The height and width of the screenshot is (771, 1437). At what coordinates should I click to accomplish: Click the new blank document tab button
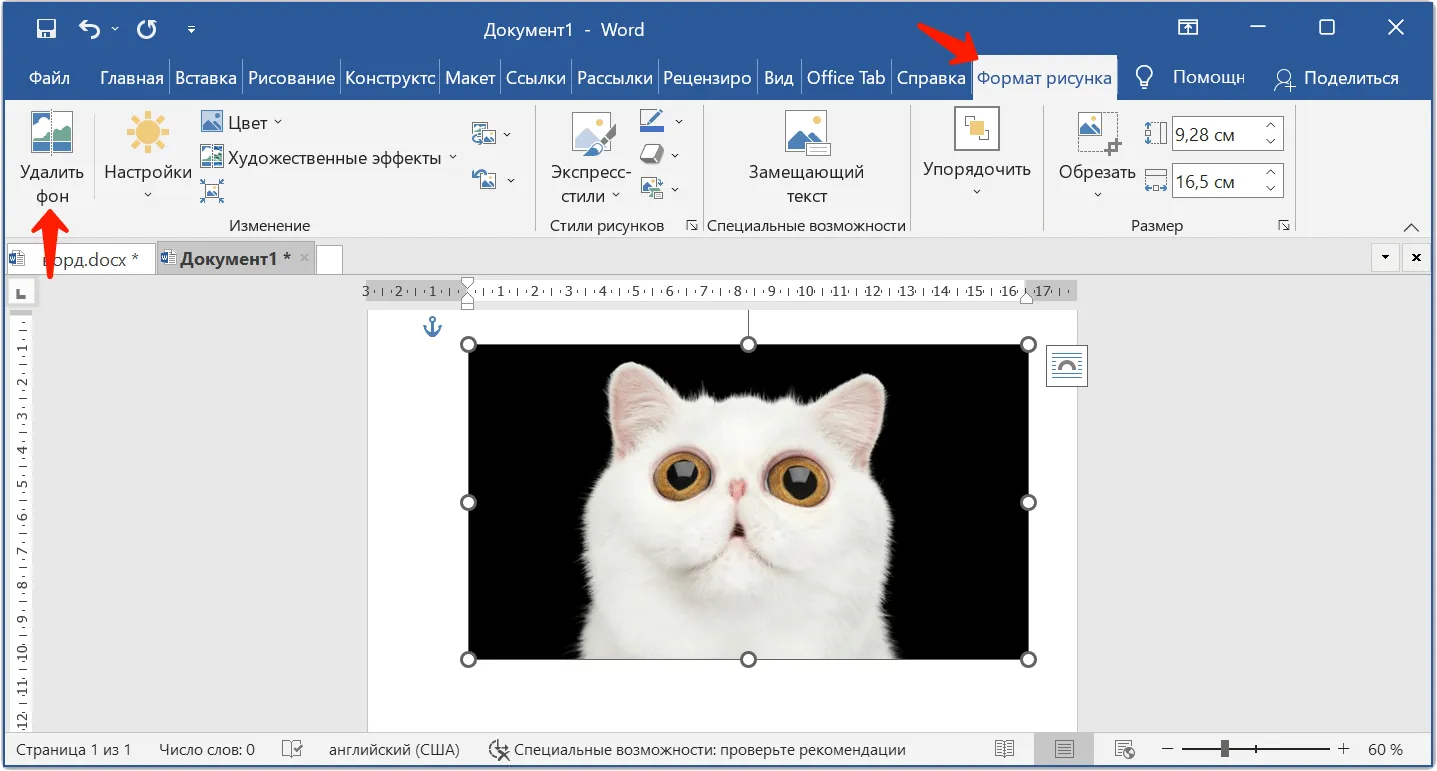[329, 260]
